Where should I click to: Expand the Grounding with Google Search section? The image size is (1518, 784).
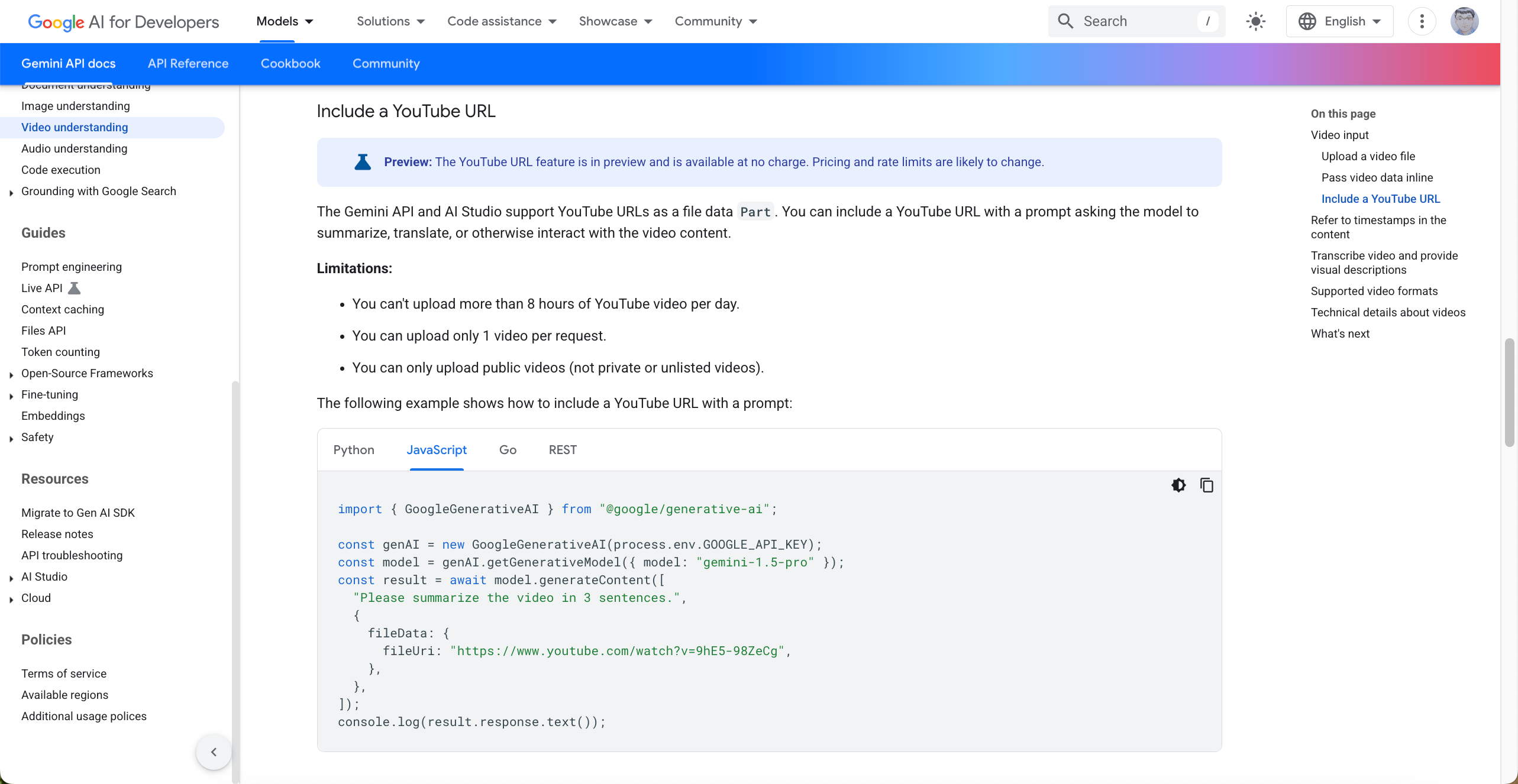(11, 192)
